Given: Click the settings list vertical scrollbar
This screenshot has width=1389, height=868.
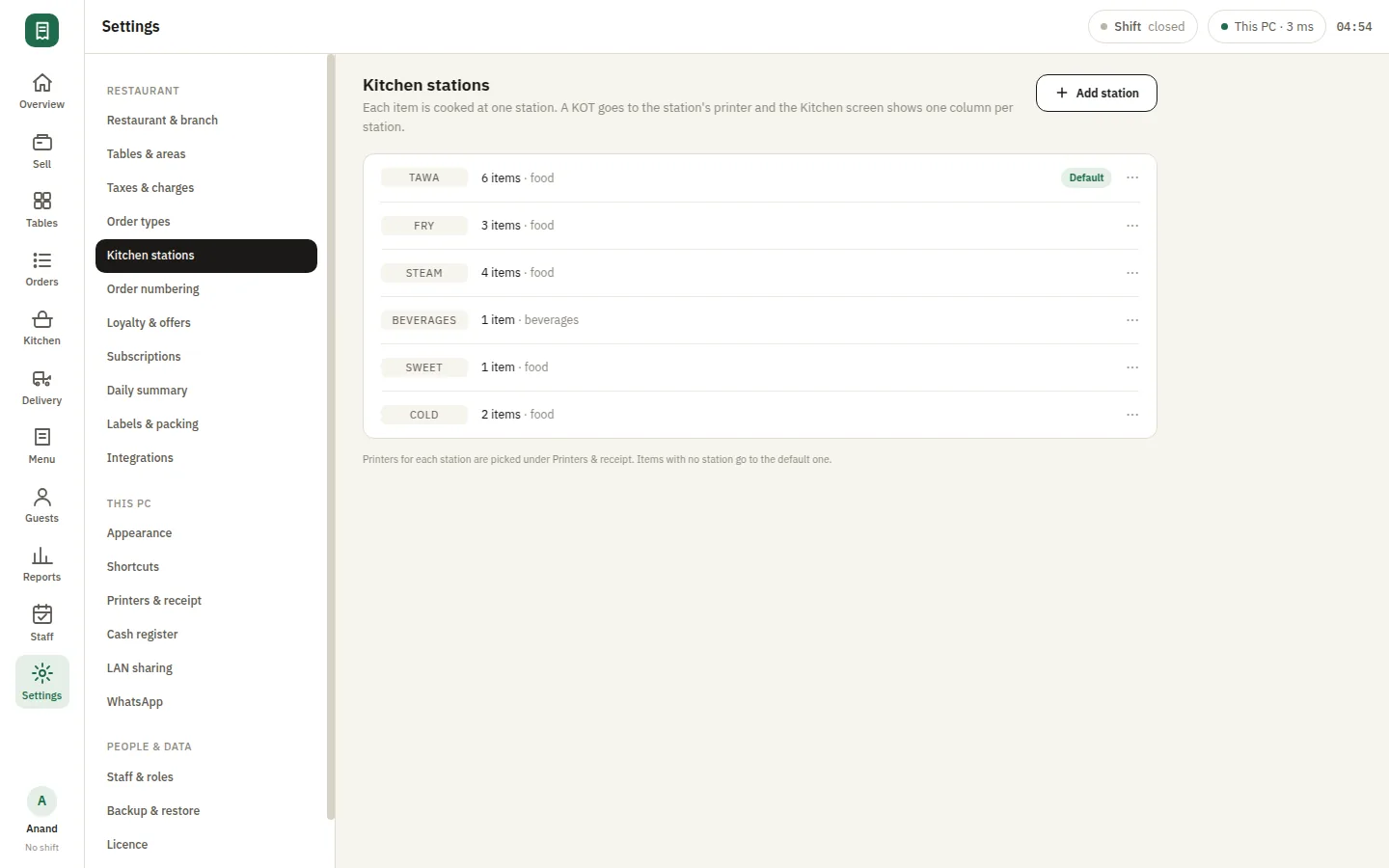Looking at the screenshot, I should (331, 437).
